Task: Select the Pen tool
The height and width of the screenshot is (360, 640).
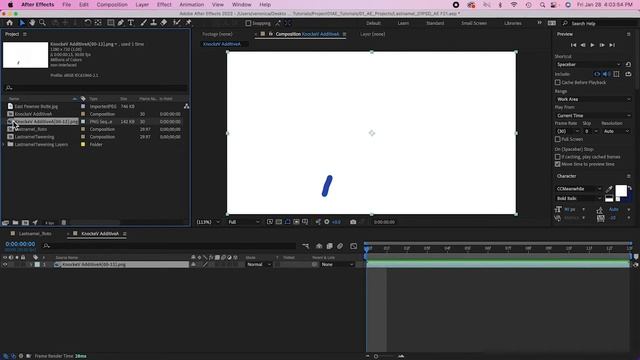Action: 121,23
